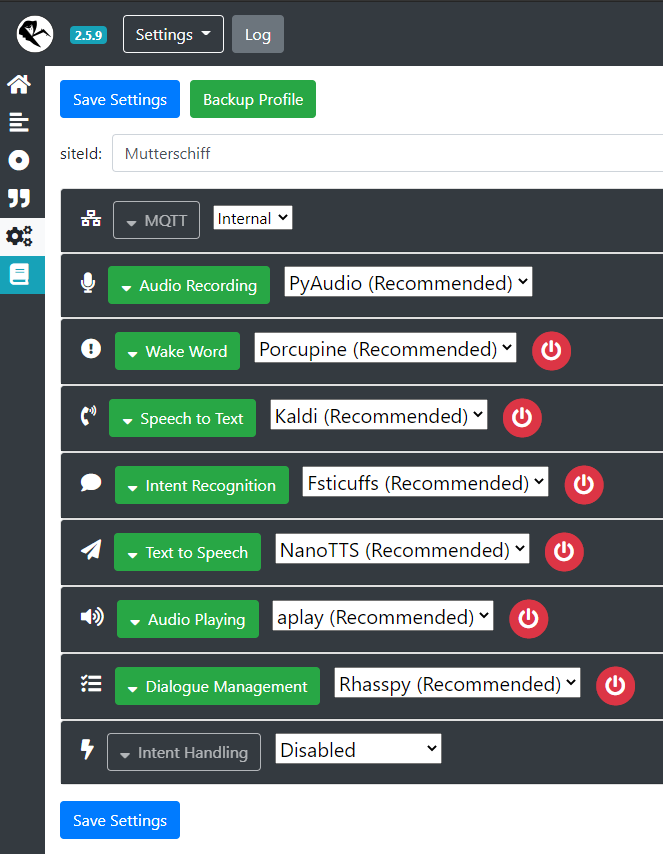Expand the Audio Recording section
The image size is (663, 854).
[189, 285]
